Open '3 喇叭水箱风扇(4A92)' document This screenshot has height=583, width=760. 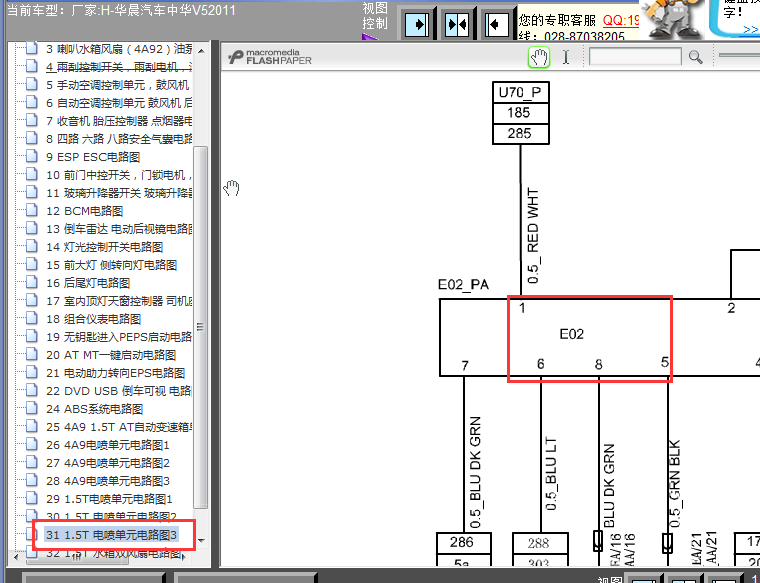tap(119, 49)
